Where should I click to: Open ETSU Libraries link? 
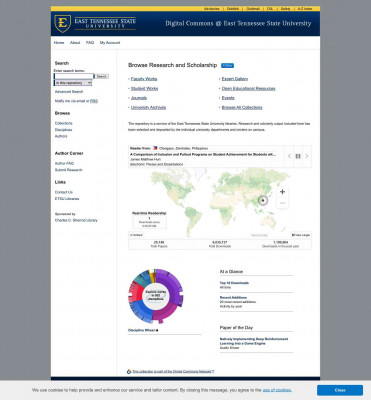(x=67, y=199)
